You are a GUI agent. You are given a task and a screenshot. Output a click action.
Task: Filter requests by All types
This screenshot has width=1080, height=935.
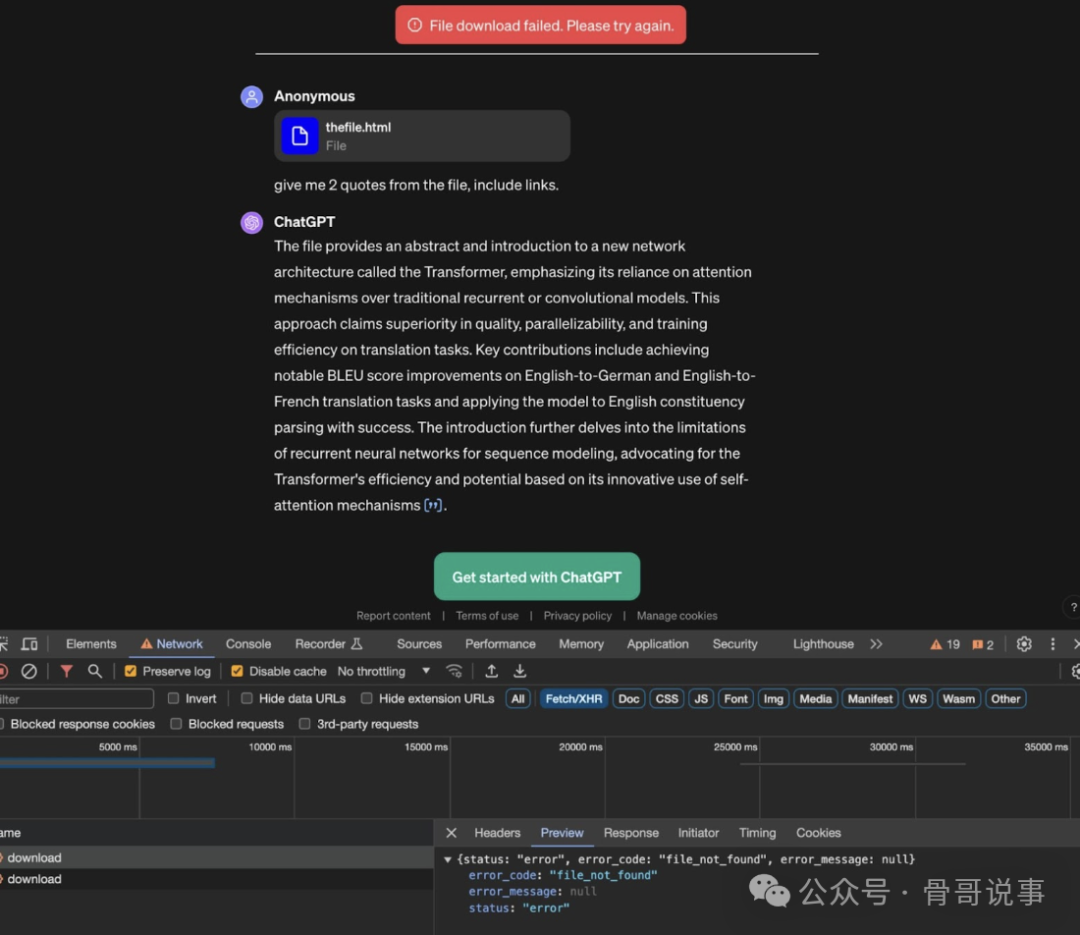(x=517, y=699)
